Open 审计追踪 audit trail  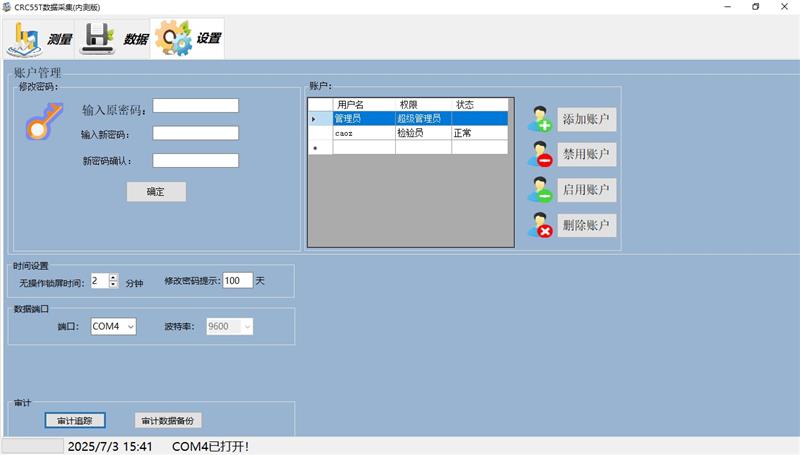(x=75, y=421)
